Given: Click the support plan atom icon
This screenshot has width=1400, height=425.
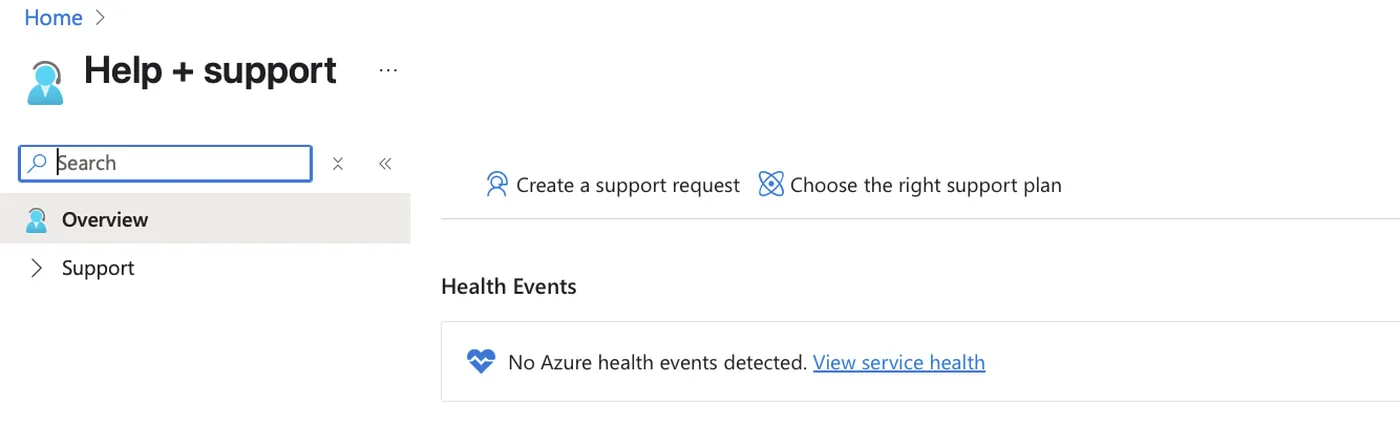Looking at the screenshot, I should tap(771, 184).
